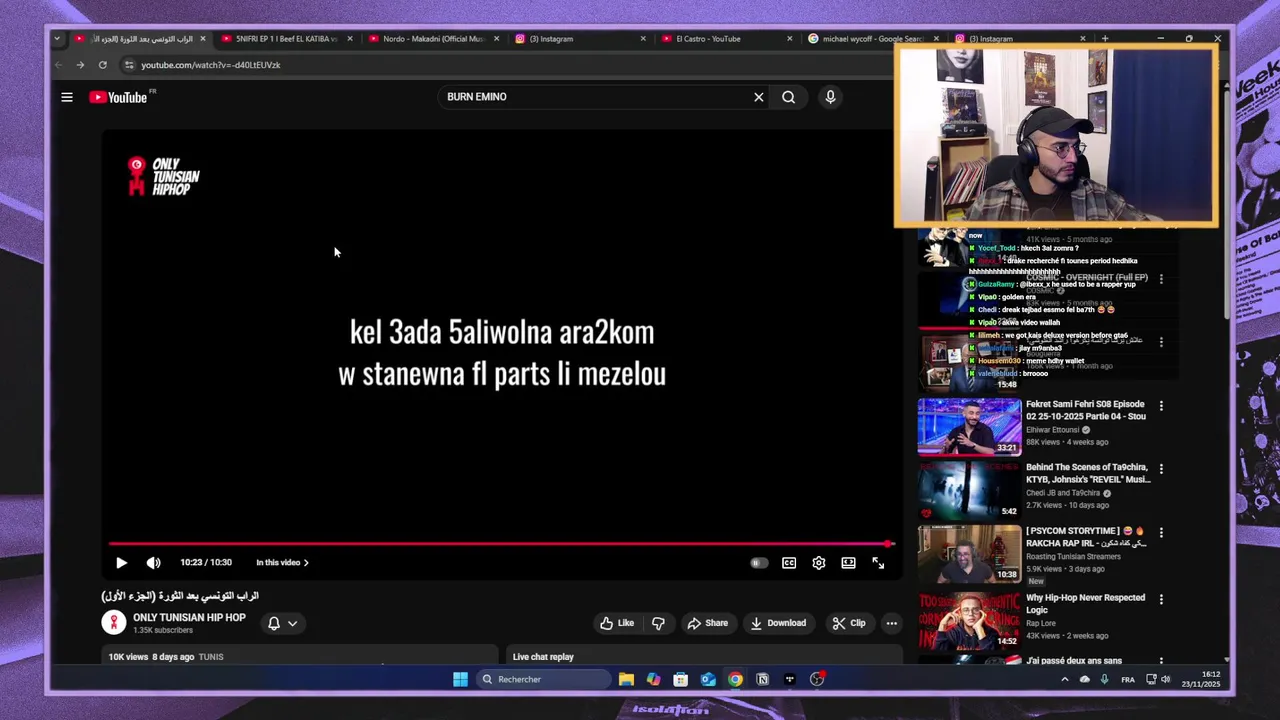Open File Explorer from the taskbar
This screenshot has height=720, width=1280.
626,679
